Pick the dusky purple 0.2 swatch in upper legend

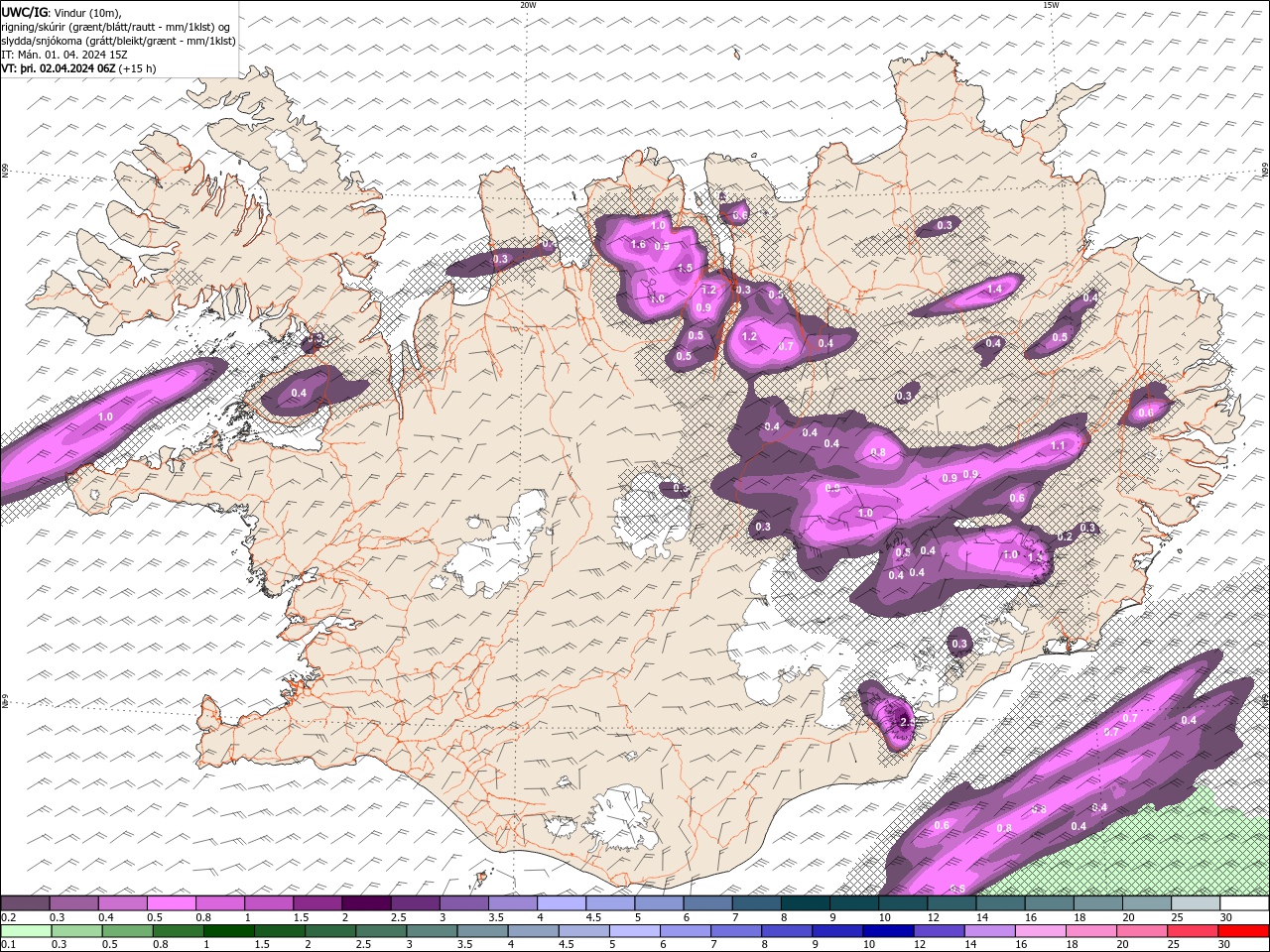[25, 903]
